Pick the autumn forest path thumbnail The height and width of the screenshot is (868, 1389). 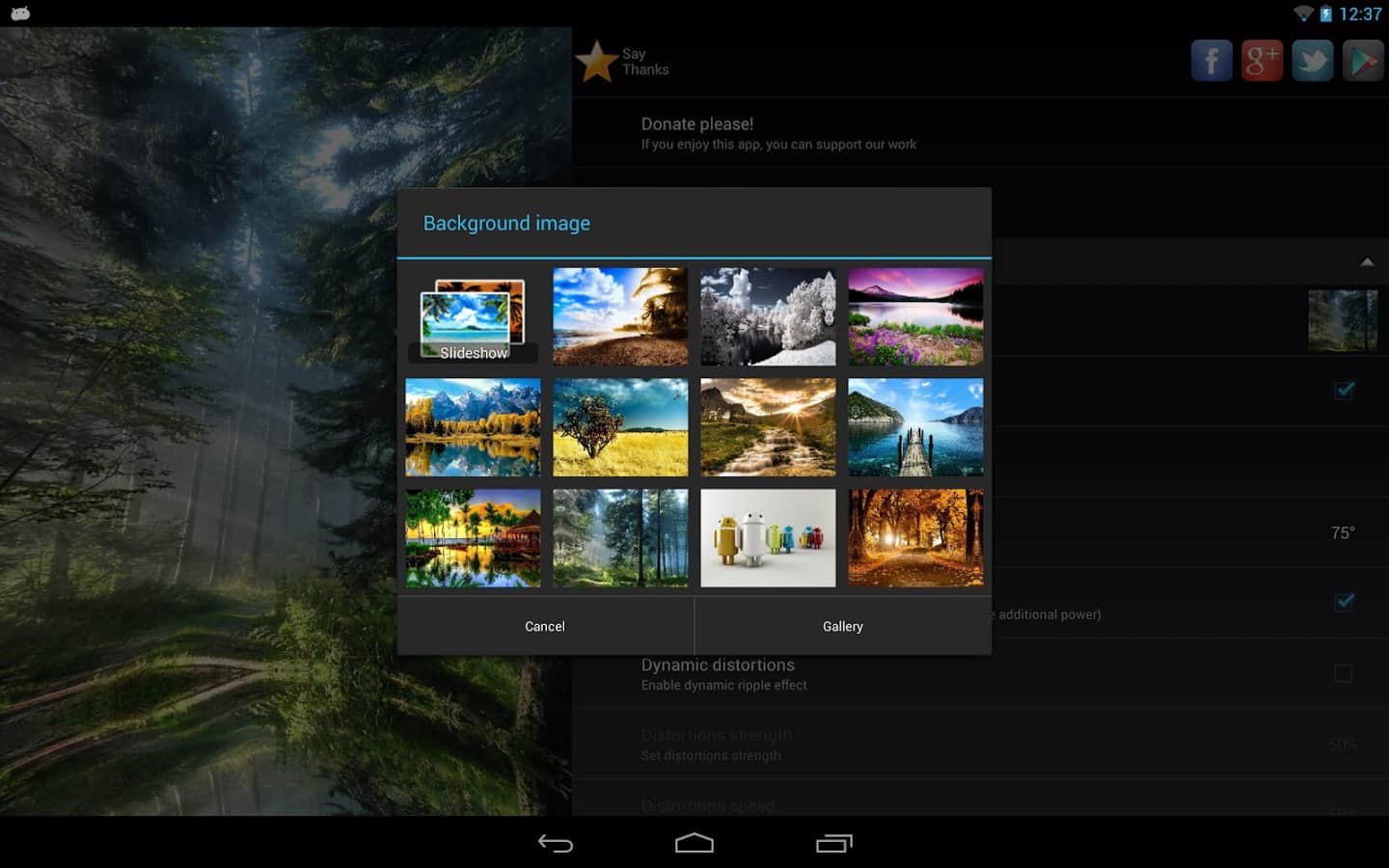click(x=915, y=537)
